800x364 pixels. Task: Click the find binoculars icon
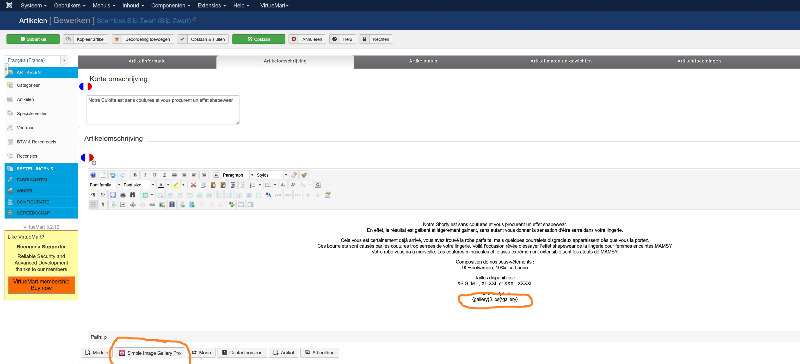133,195
